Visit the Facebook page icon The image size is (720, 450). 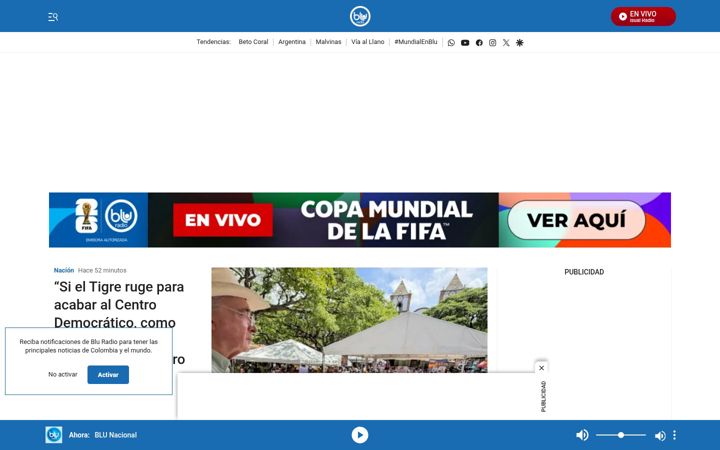pyautogui.click(x=479, y=43)
